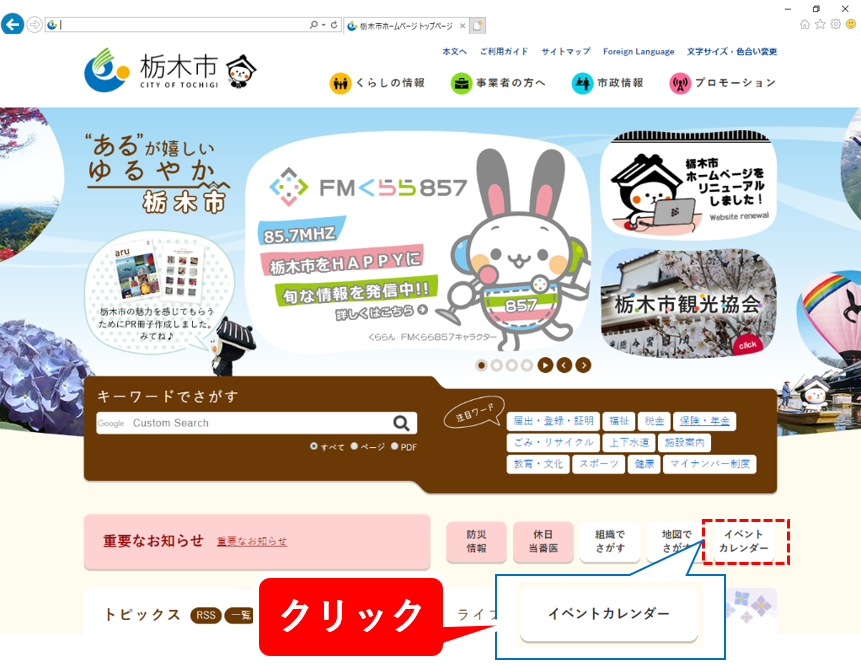The width and height of the screenshot is (861, 669).
Task: Click the Foreign Language link
Action: point(639,52)
